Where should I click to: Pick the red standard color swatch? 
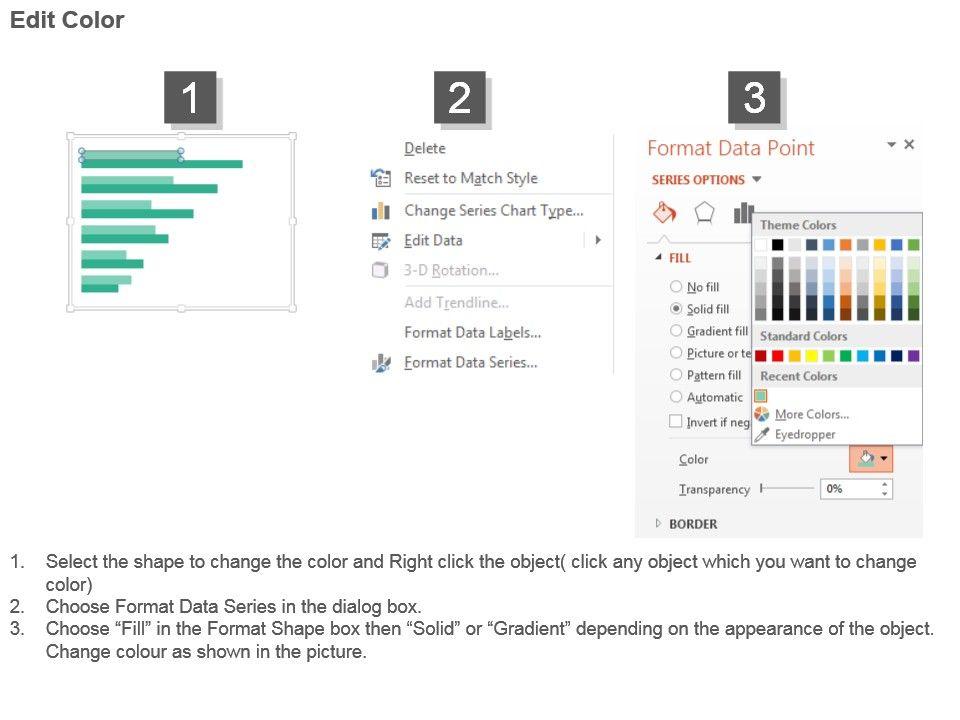[777, 356]
